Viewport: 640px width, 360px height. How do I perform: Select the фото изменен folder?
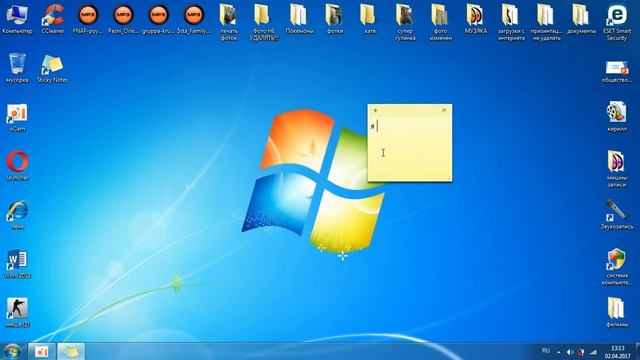click(x=440, y=22)
